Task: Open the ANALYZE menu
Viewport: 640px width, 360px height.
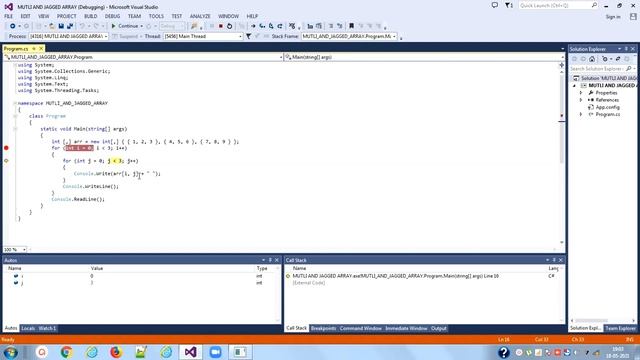Action: (200, 16)
